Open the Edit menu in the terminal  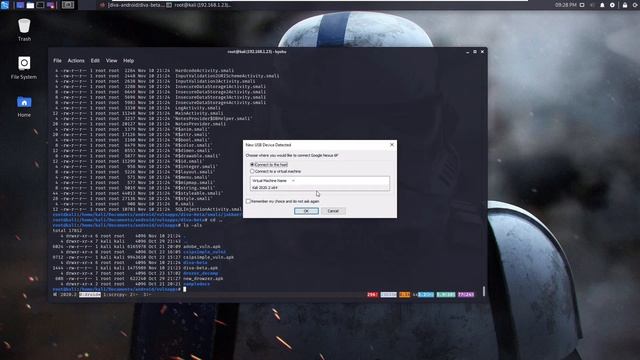pos(95,60)
